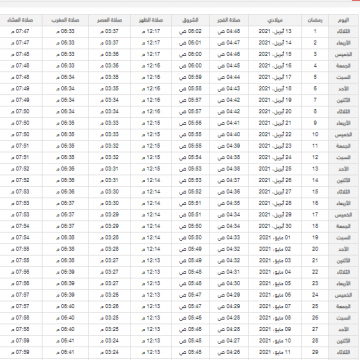Click the صلاة العصر column header
This screenshot has width=360, height=360.
pos(110,20)
